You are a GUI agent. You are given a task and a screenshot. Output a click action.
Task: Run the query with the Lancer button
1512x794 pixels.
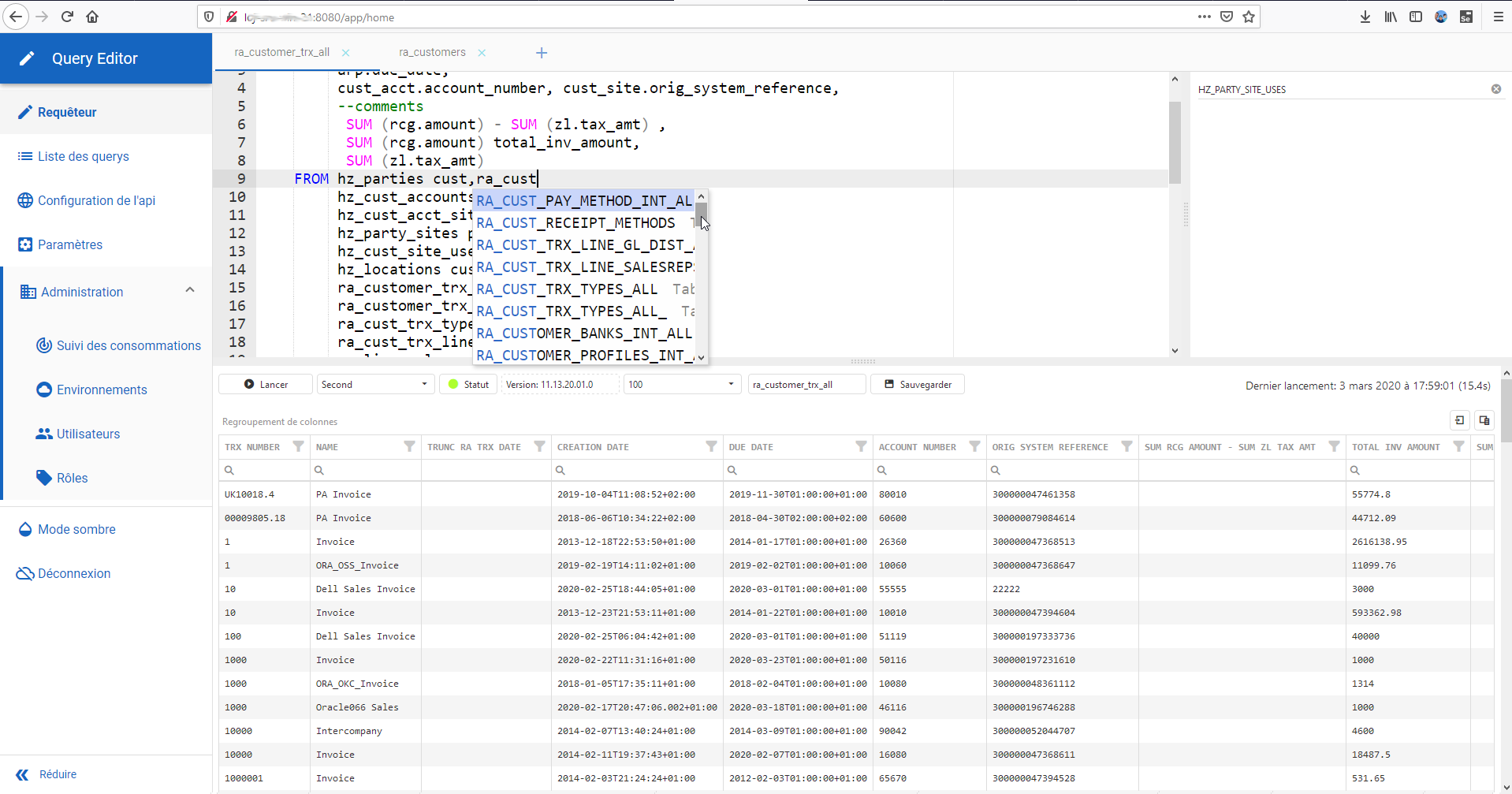tap(265, 384)
